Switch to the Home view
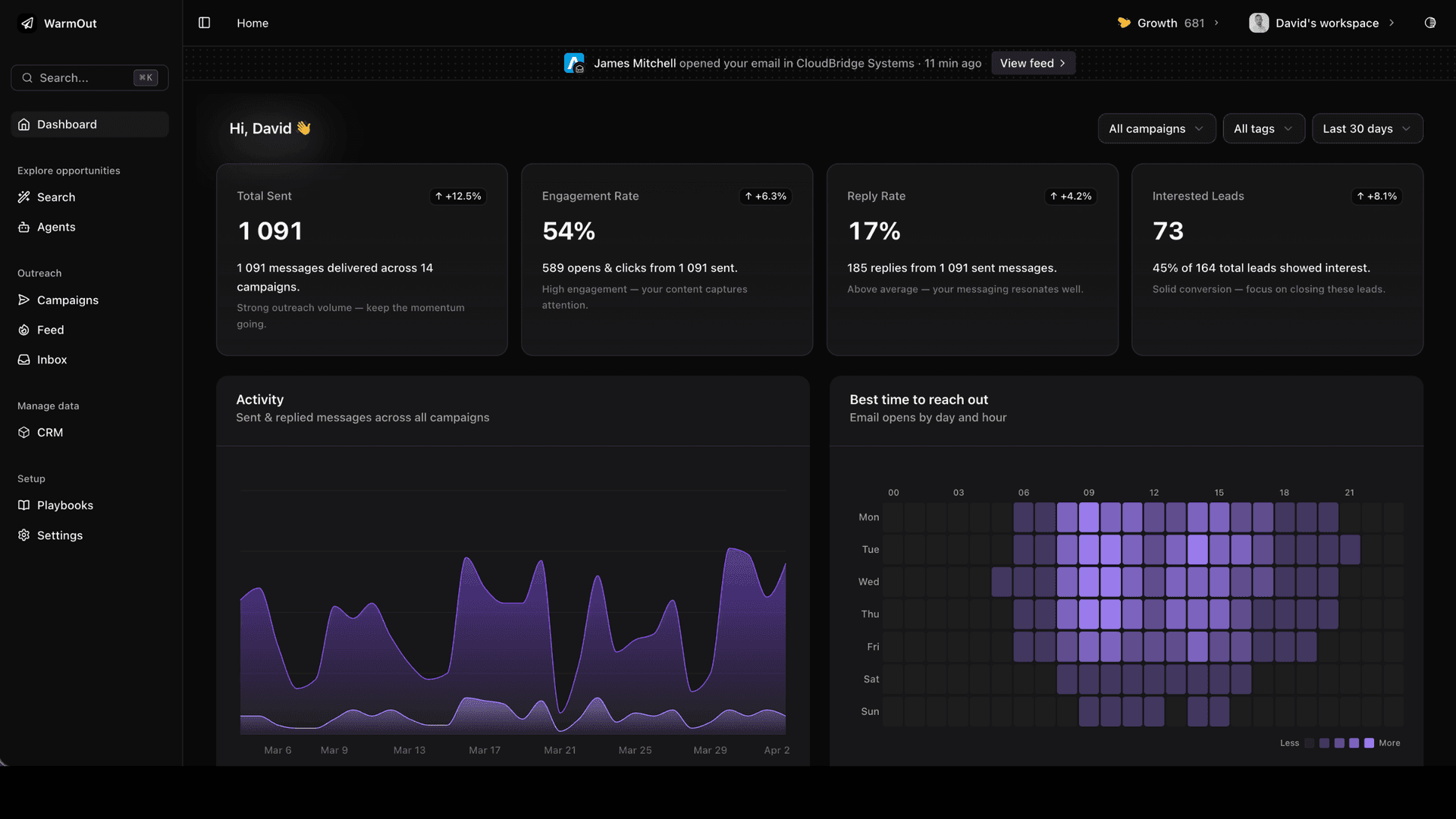The width and height of the screenshot is (1456, 819). tap(252, 23)
